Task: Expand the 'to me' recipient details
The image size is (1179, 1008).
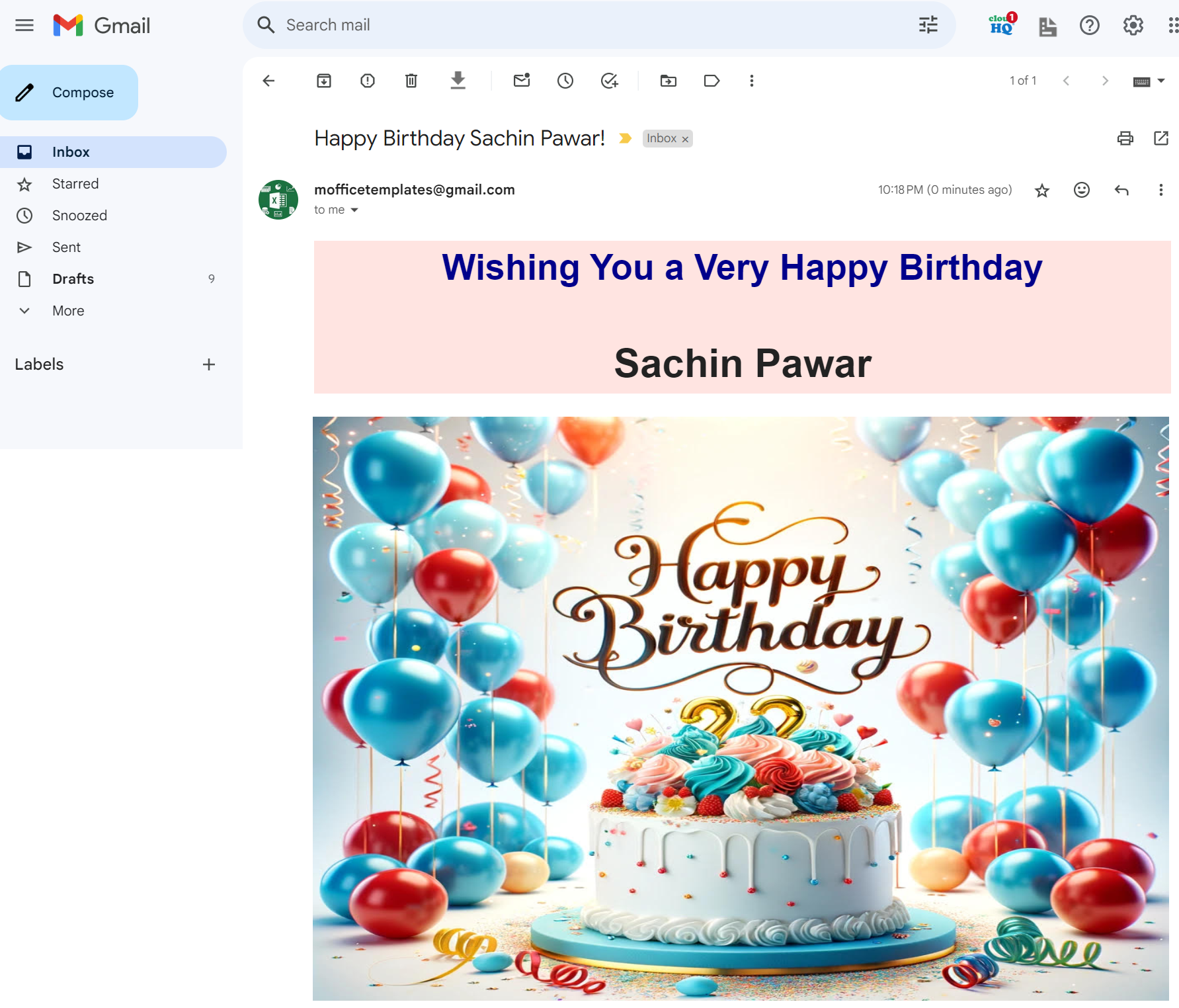Action: (x=354, y=210)
